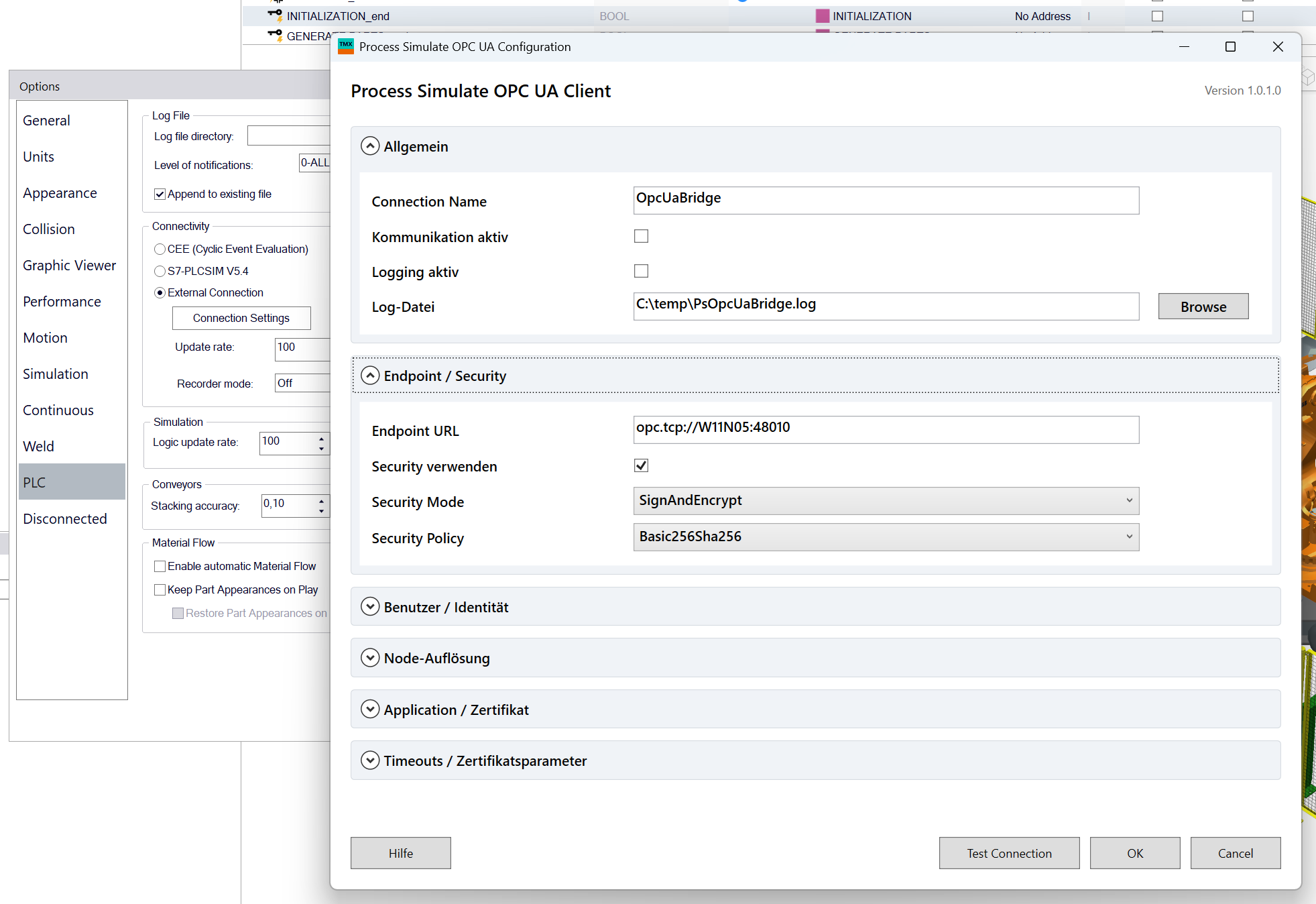
Task: Increase Logic update rate with up arrow
Action: 322,438
